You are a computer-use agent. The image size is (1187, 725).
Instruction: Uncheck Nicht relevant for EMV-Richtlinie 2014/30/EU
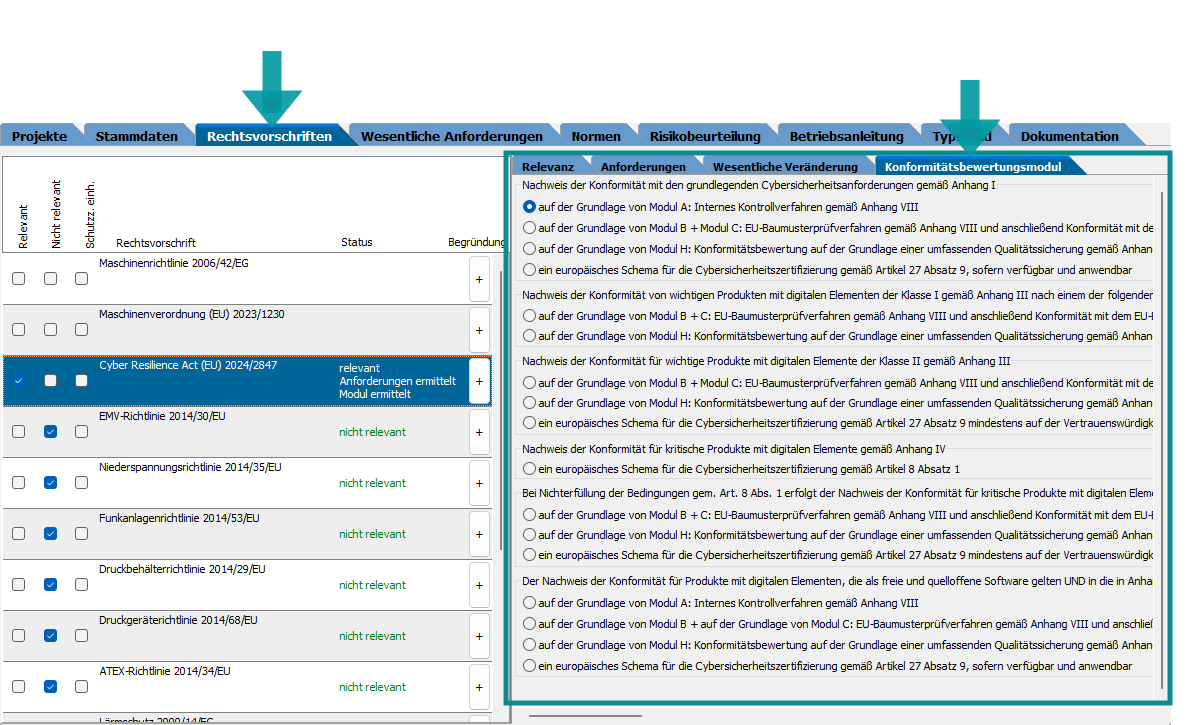51,432
